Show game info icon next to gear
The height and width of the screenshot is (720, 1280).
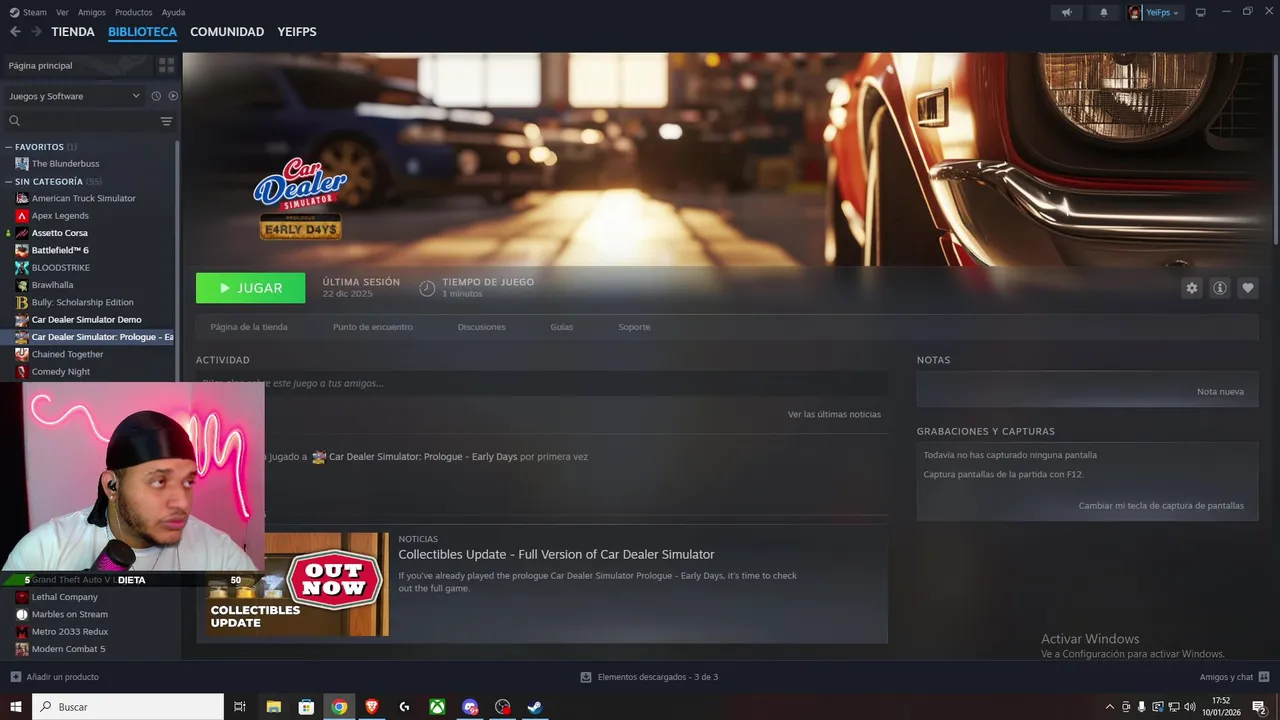point(1219,288)
